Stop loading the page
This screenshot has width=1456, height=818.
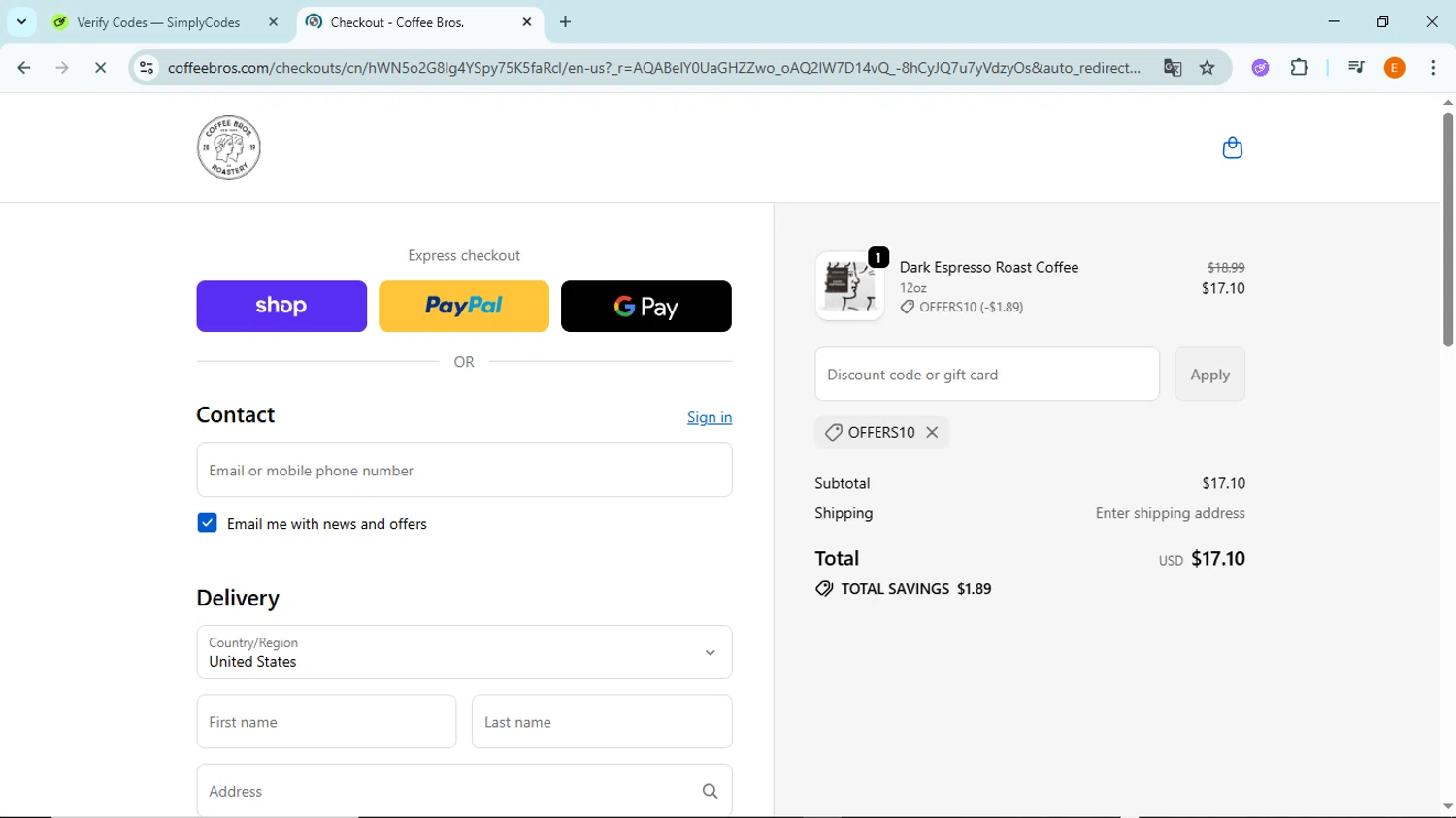pos(100,68)
